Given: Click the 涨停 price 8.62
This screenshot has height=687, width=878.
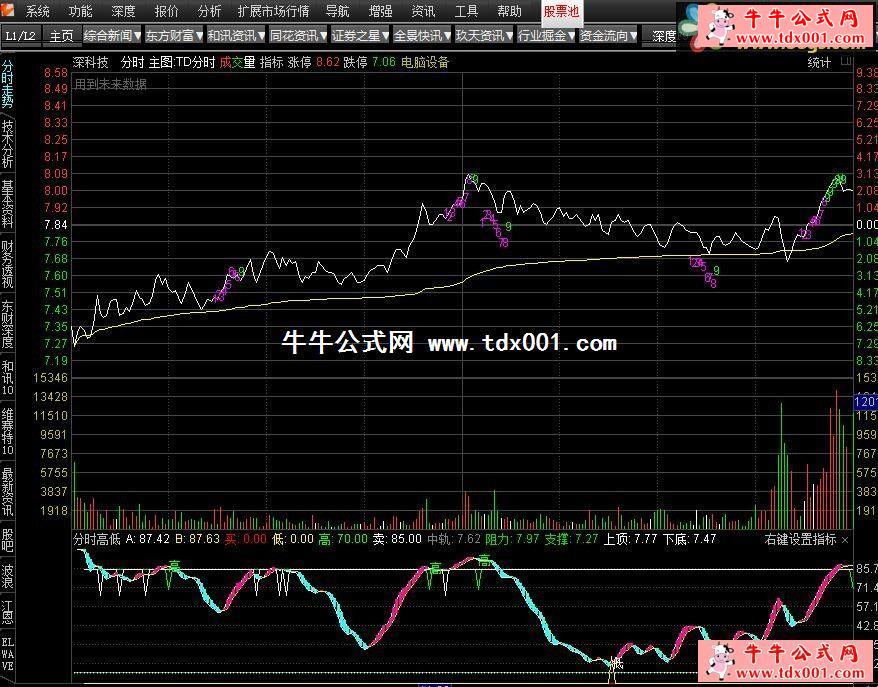Looking at the screenshot, I should pyautogui.click(x=328, y=62).
